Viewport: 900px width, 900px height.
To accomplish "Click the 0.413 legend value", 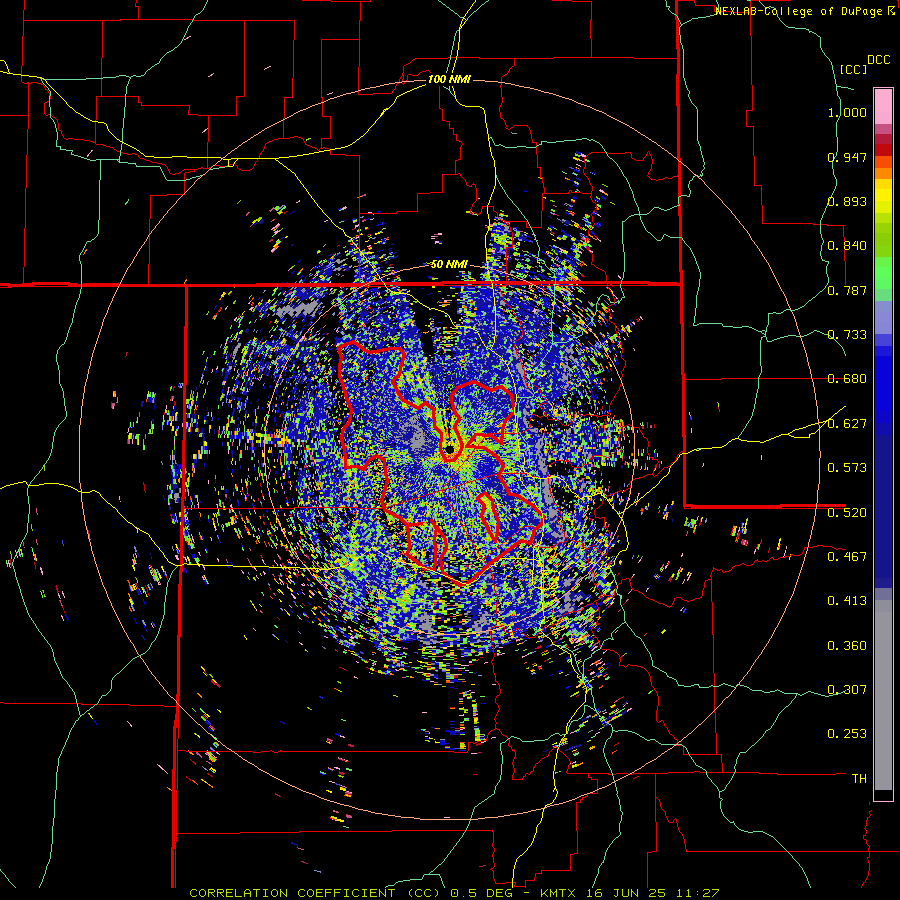I will tap(847, 601).
